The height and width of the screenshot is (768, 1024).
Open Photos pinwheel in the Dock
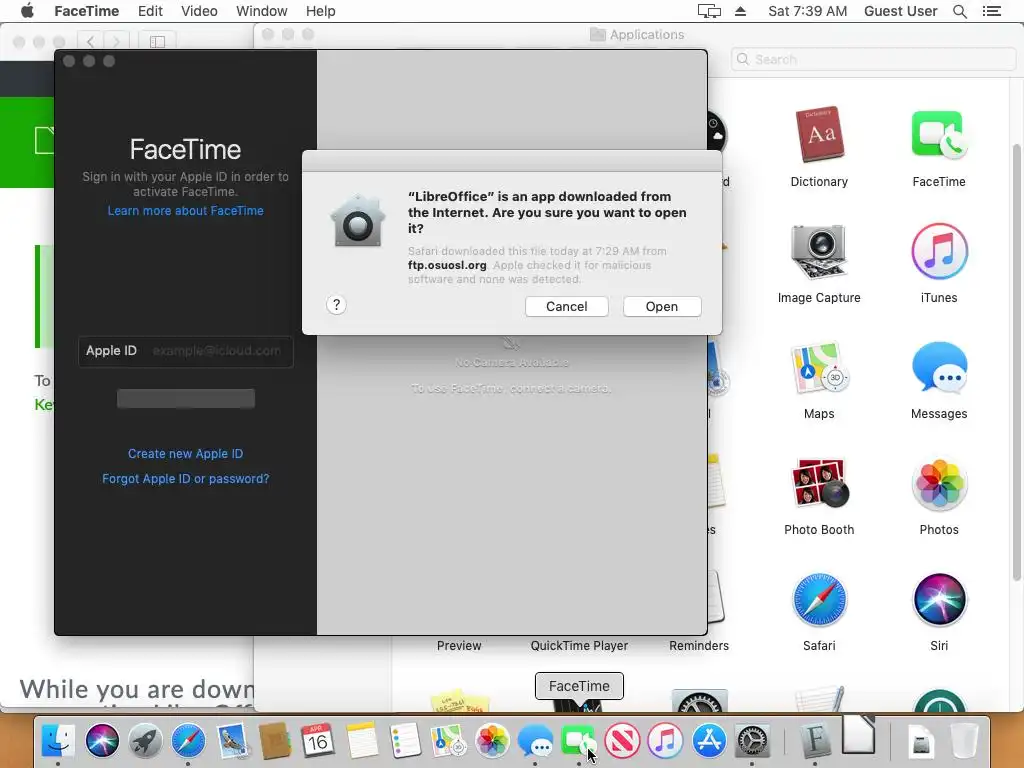[x=492, y=741]
